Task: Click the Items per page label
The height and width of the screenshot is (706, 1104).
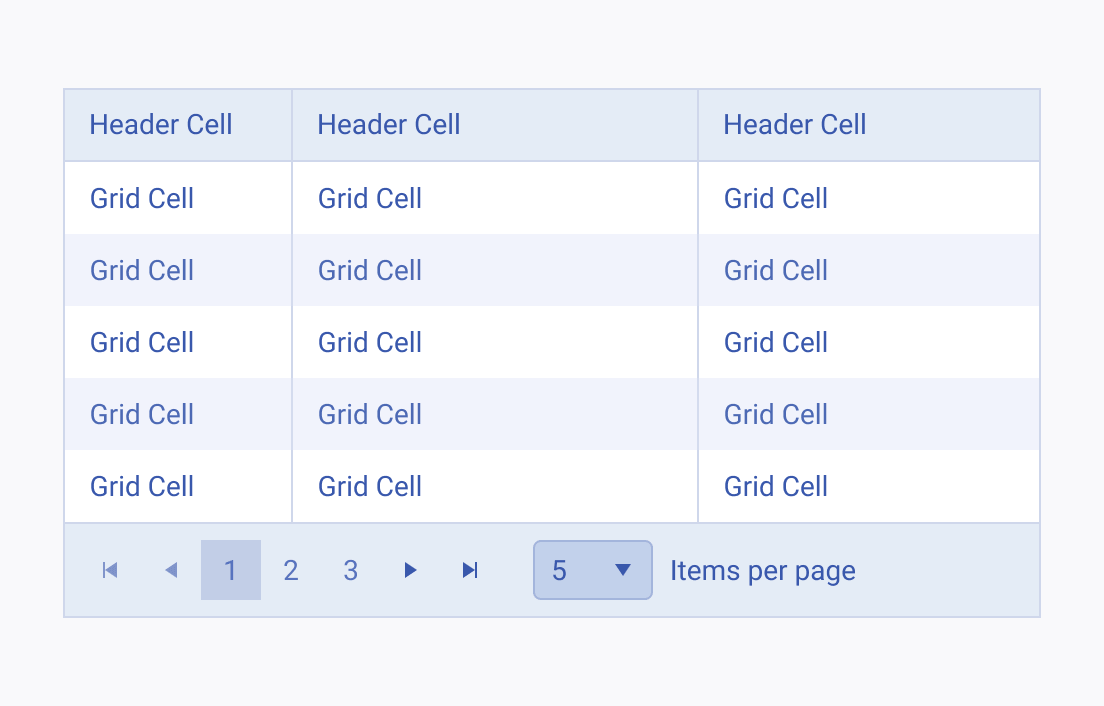Action: point(763,571)
